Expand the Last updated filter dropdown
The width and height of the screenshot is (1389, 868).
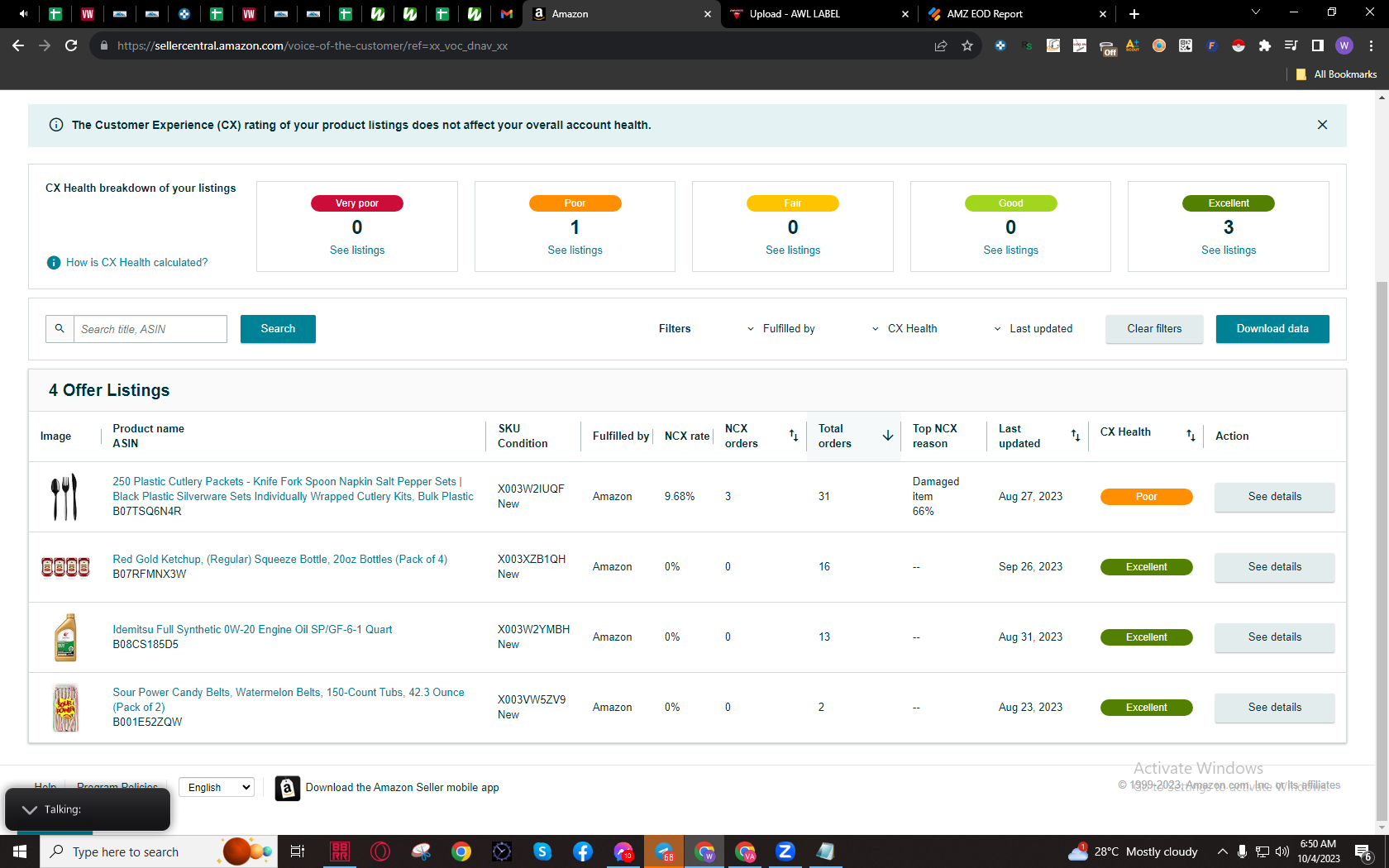(1033, 329)
